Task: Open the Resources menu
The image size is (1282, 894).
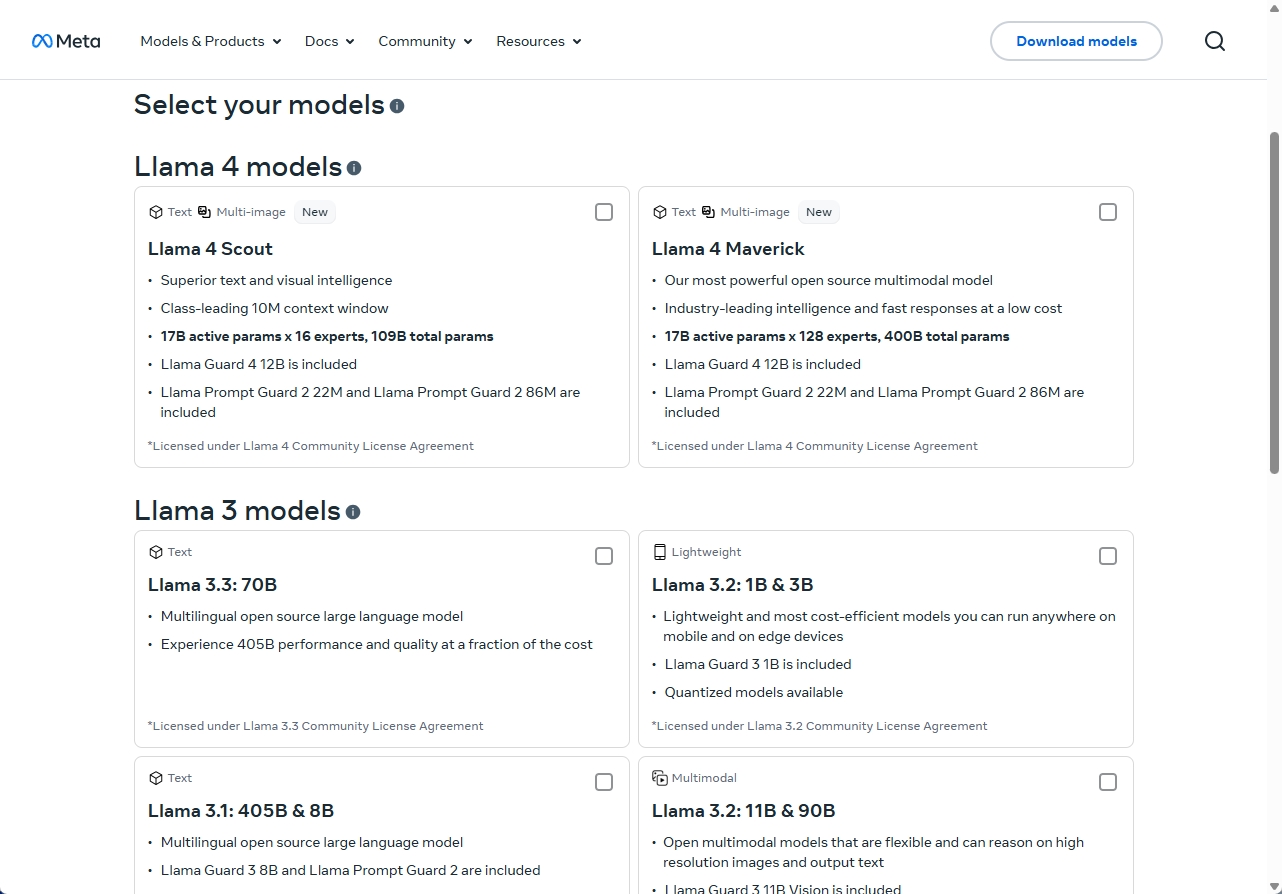Action: point(538,41)
